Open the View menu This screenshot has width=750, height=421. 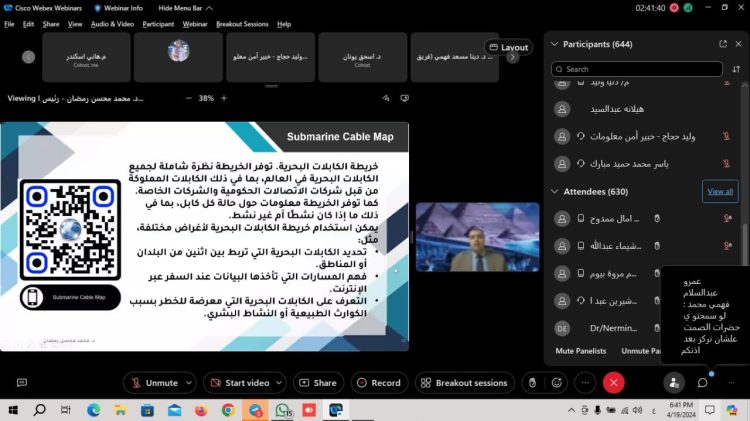pyautogui.click(x=75, y=24)
